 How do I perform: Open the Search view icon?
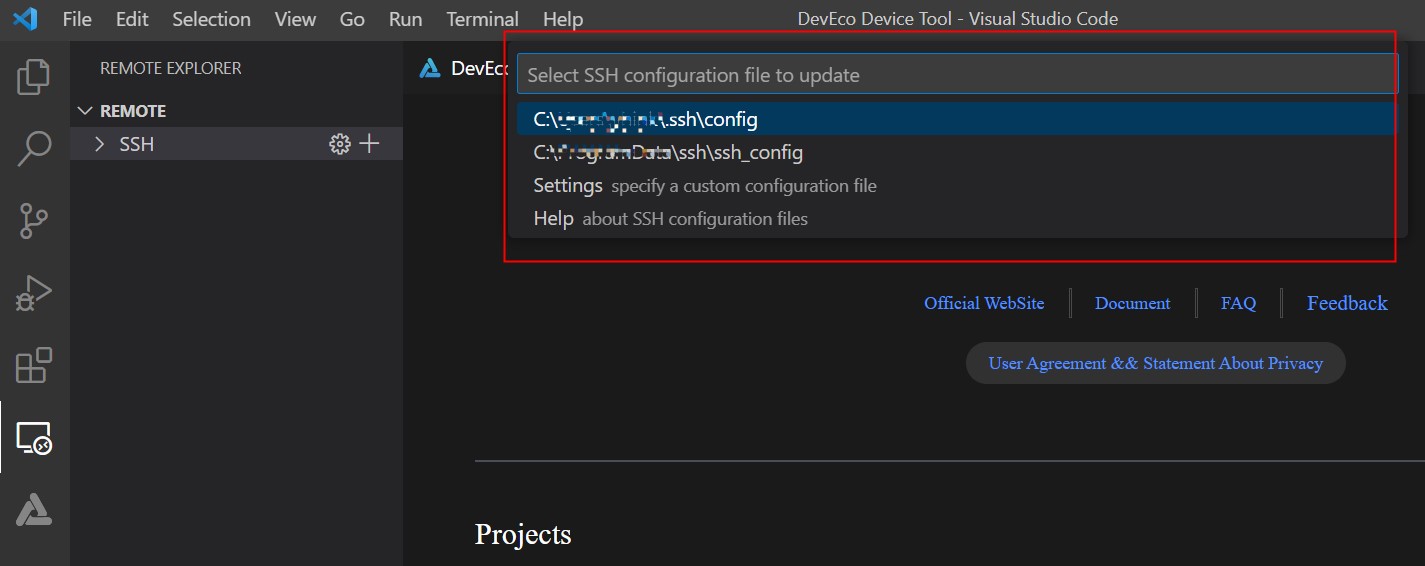[34, 148]
